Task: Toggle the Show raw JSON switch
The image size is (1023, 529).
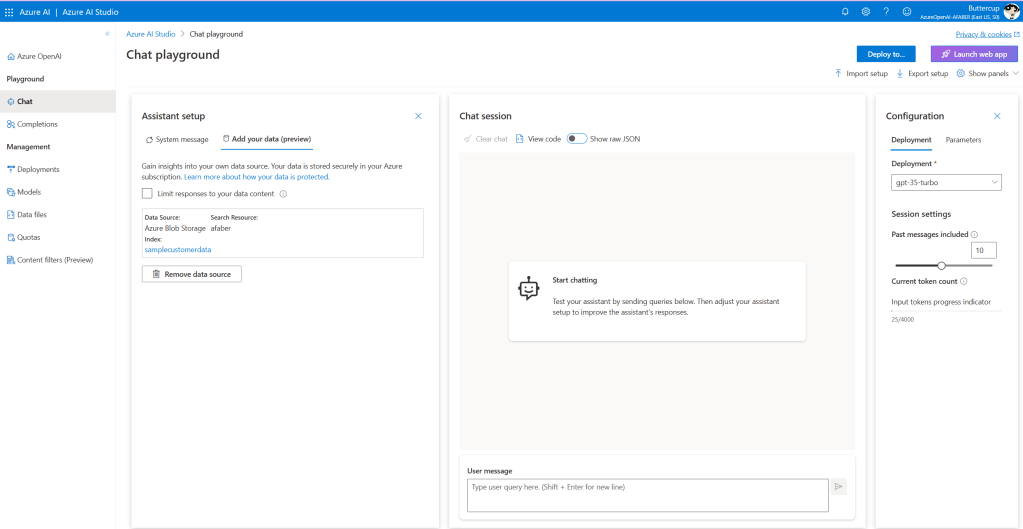Action: (x=576, y=139)
